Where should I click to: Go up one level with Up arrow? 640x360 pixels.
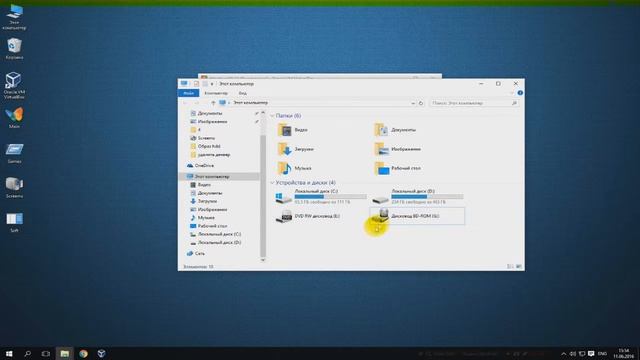point(213,103)
